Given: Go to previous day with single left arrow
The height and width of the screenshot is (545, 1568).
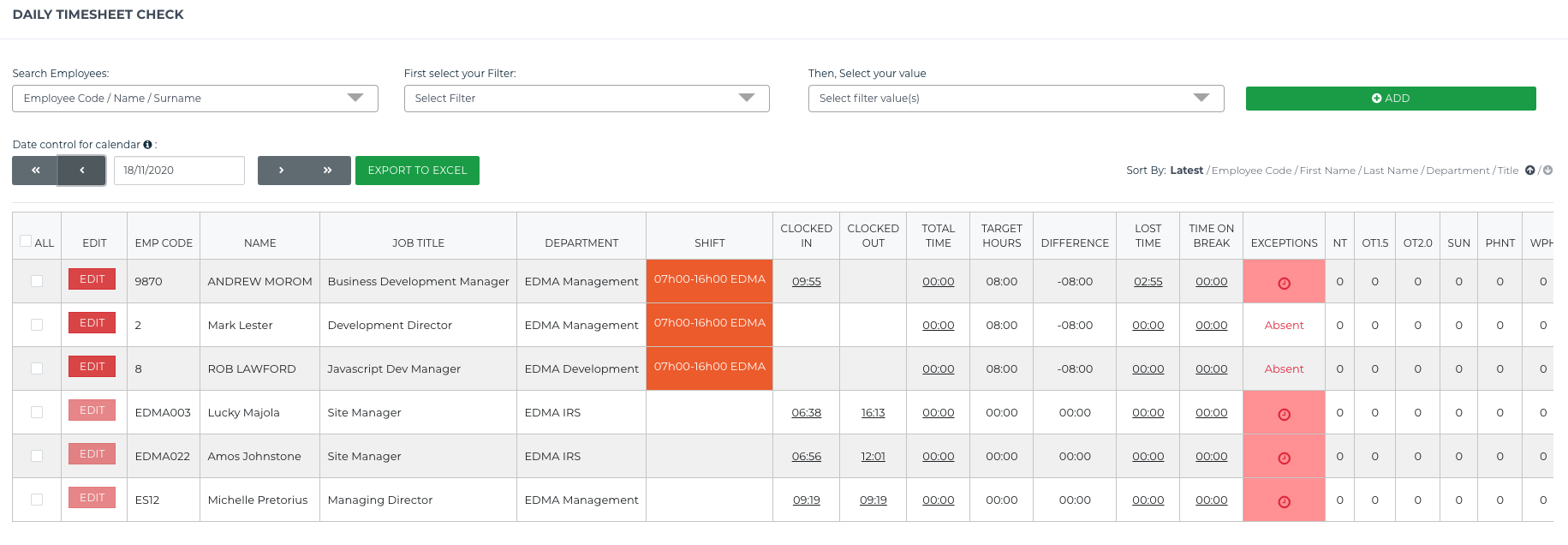Looking at the screenshot, I should (82, 171).
